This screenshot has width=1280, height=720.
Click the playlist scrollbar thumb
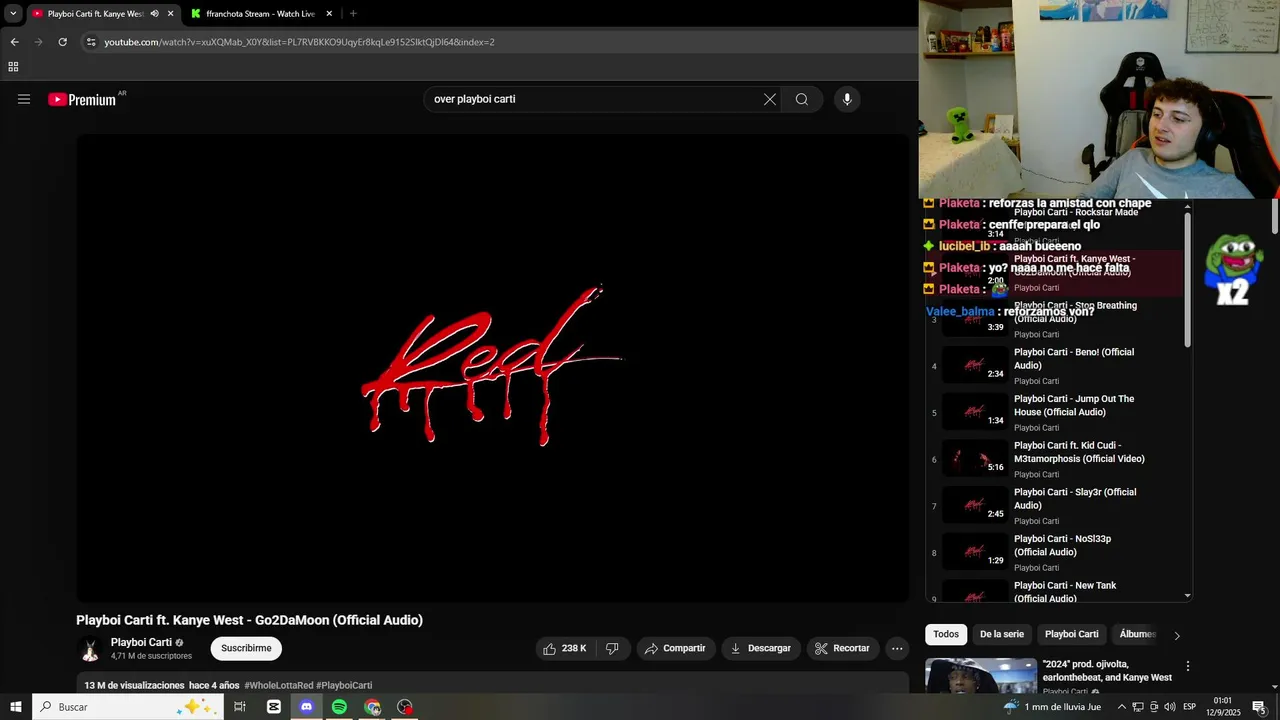1188,278
